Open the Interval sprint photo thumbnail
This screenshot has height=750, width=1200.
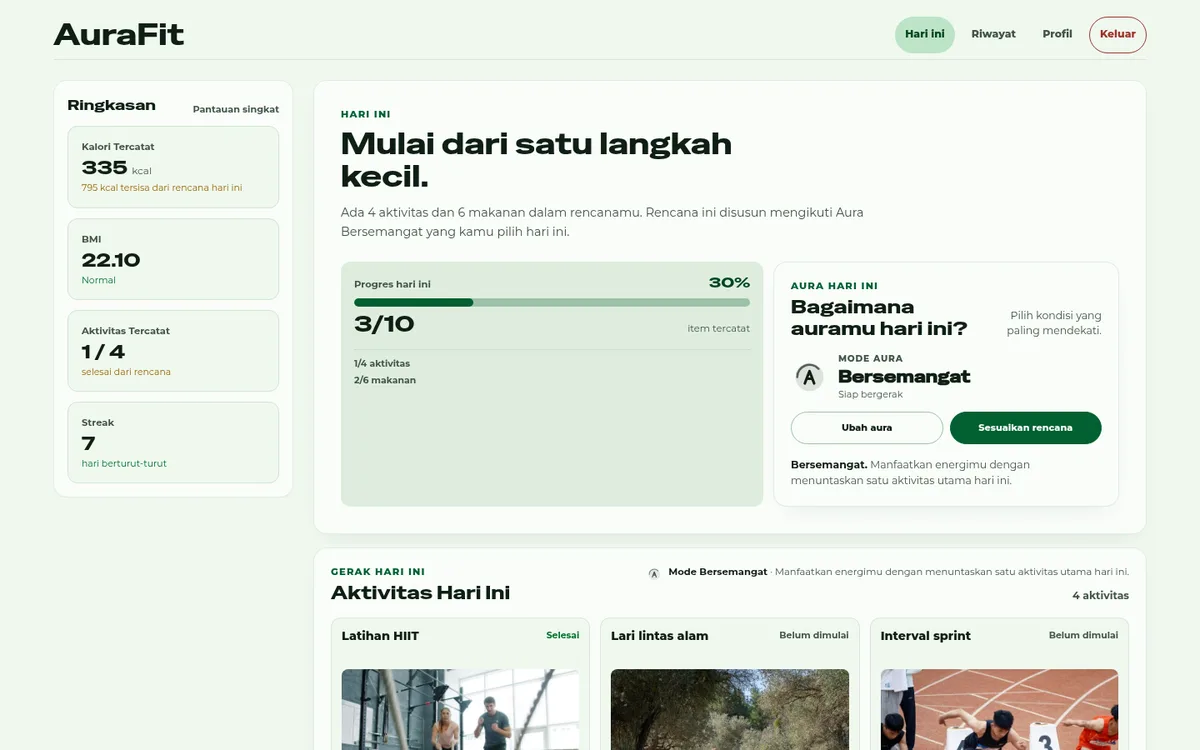coord(999,710)
